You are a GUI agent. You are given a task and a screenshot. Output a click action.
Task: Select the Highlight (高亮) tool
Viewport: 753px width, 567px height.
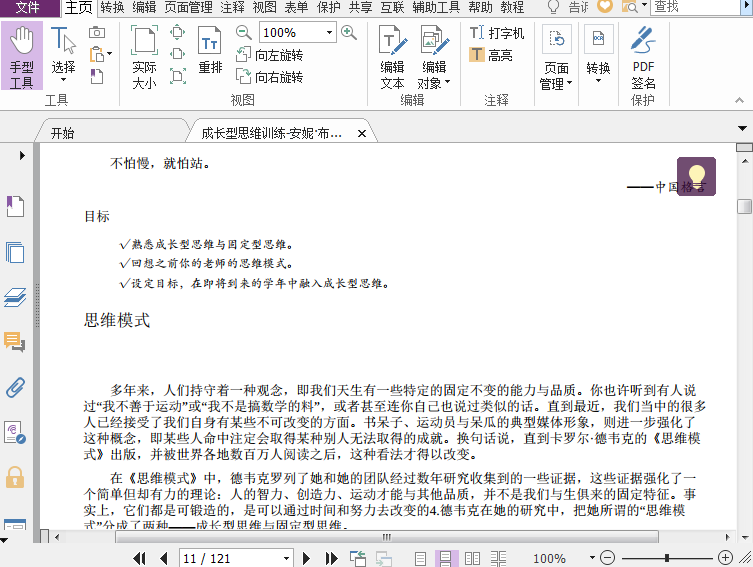491,55
